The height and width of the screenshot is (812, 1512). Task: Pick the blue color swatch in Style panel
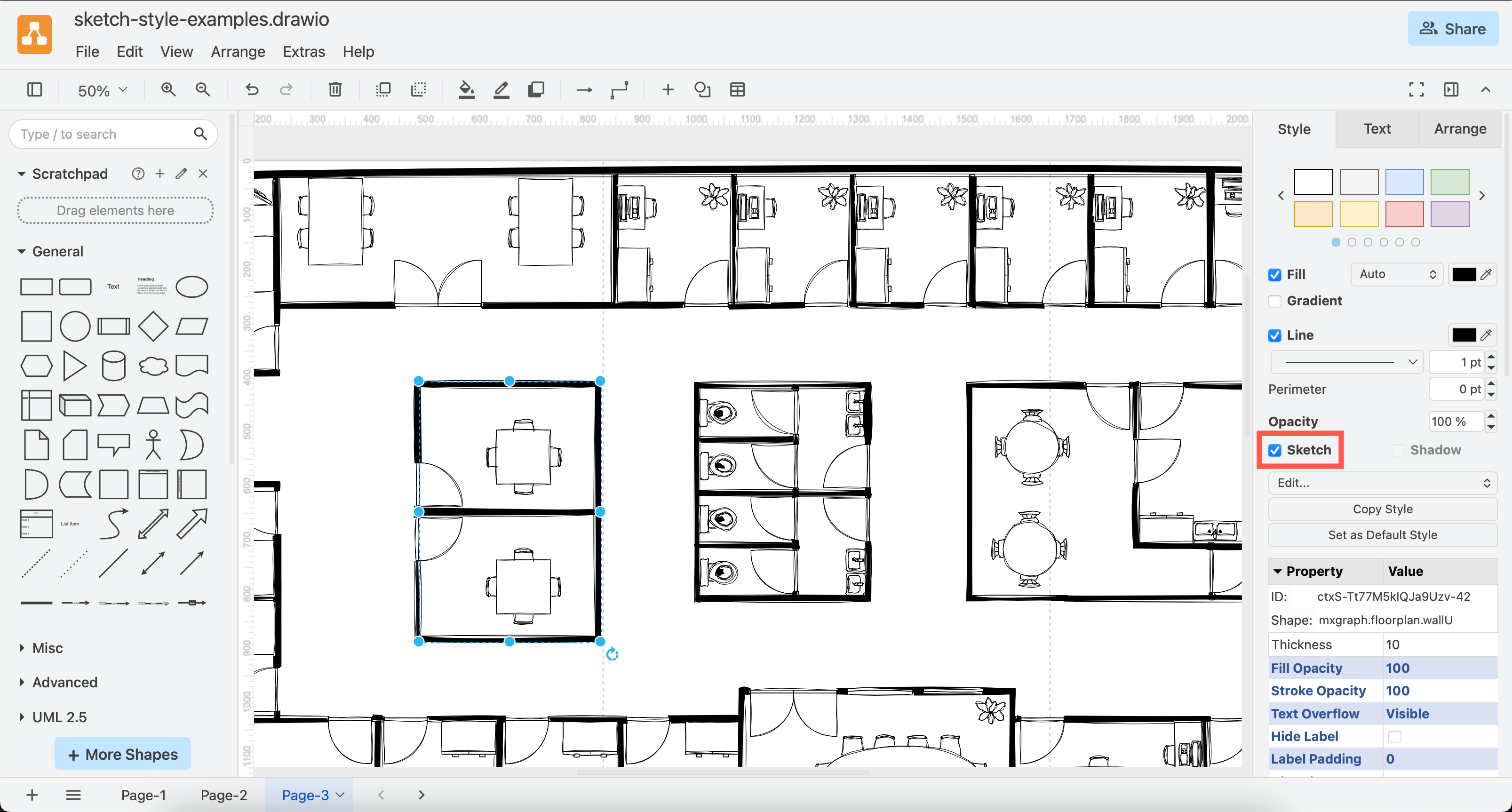(1404, 182)
